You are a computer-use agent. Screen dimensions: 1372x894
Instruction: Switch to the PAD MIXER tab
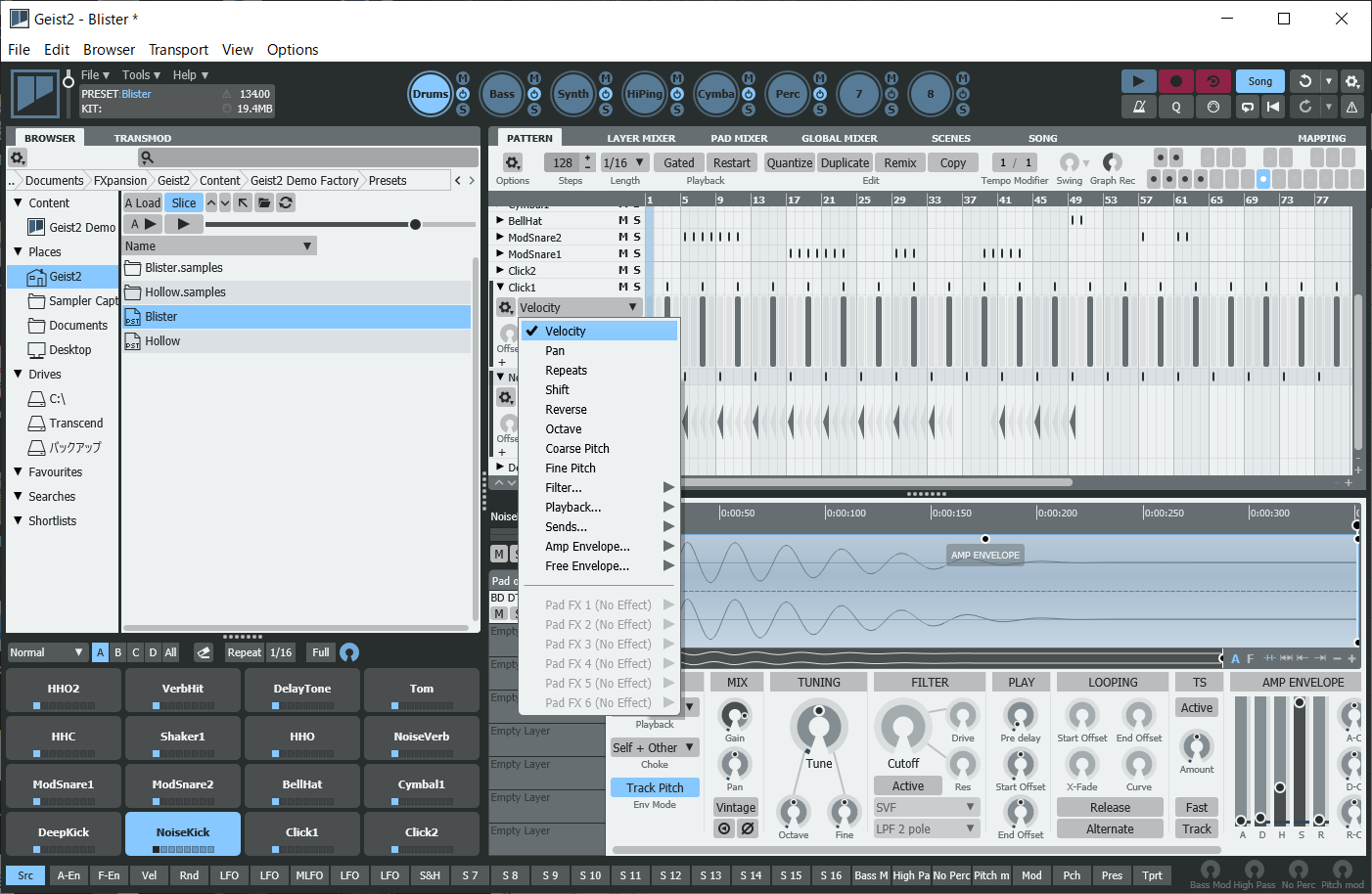pos(739,138)
